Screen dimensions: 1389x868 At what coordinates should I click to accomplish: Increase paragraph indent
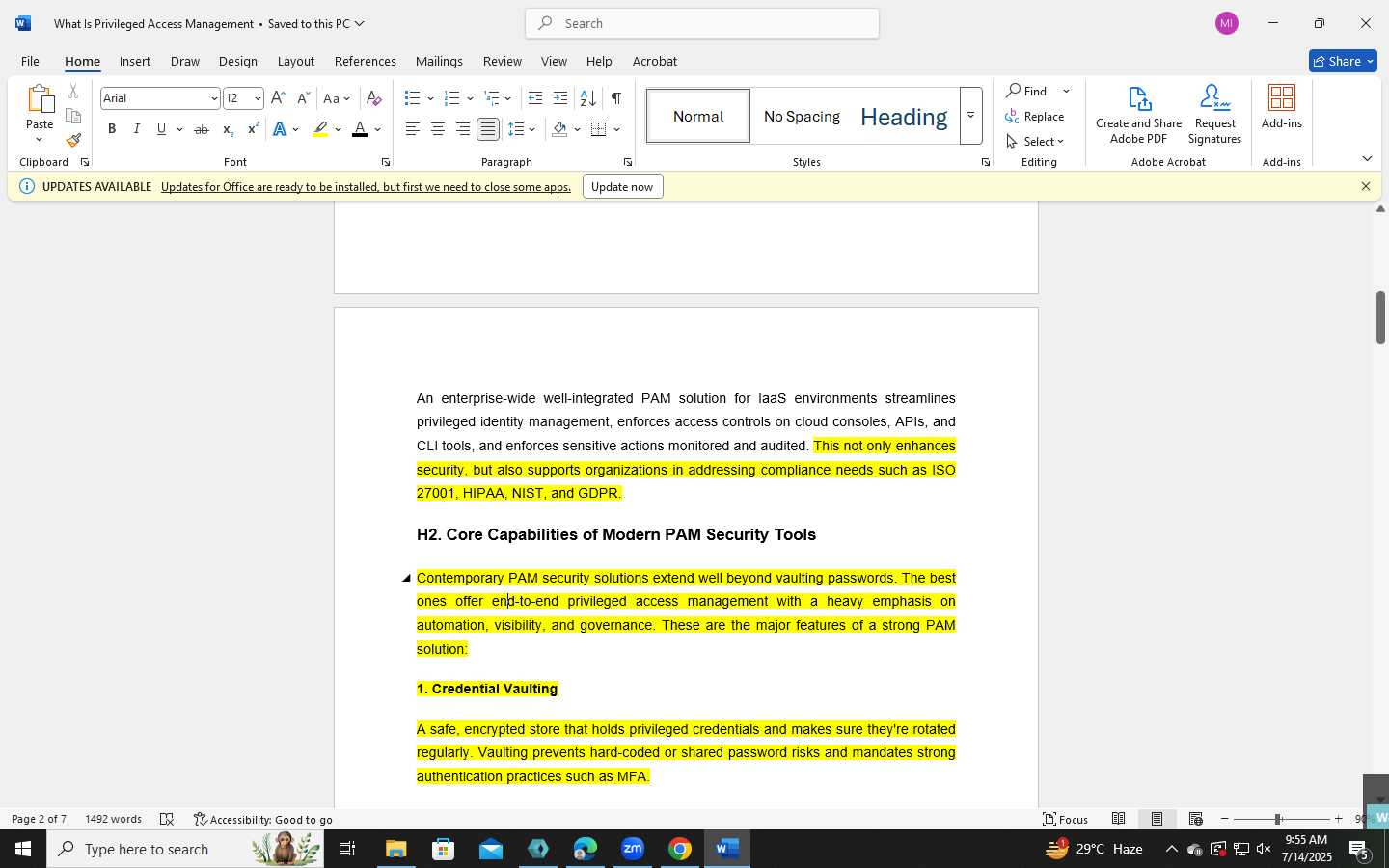pos(560,98)
